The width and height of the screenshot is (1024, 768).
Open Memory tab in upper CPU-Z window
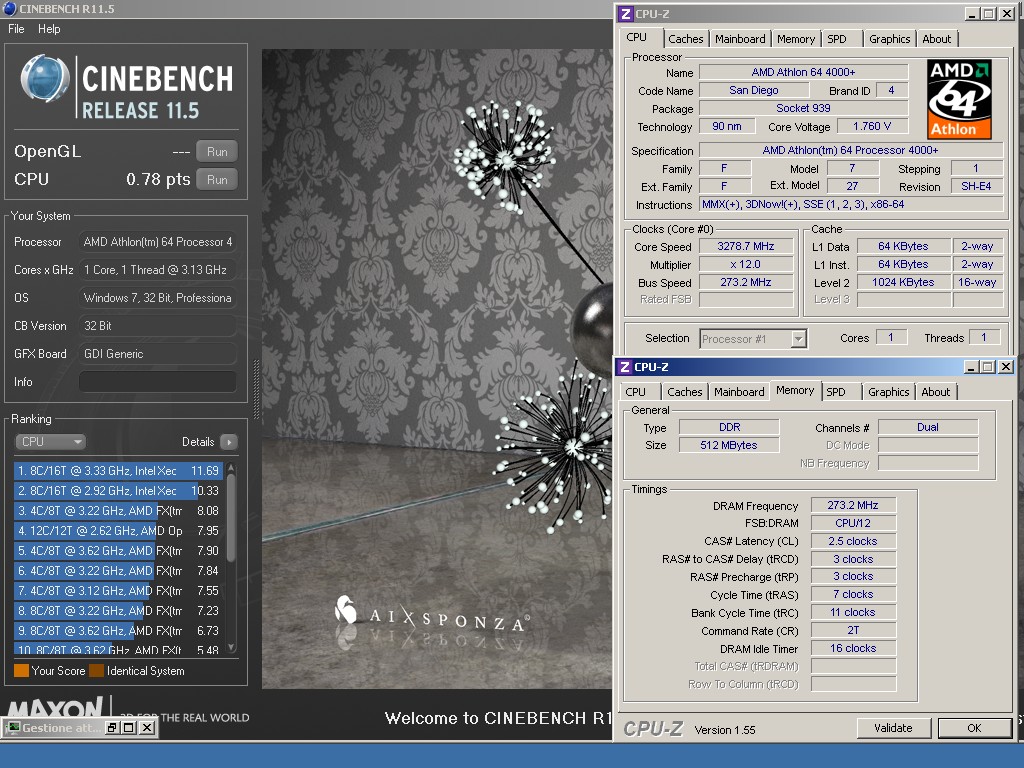(795, 39)
